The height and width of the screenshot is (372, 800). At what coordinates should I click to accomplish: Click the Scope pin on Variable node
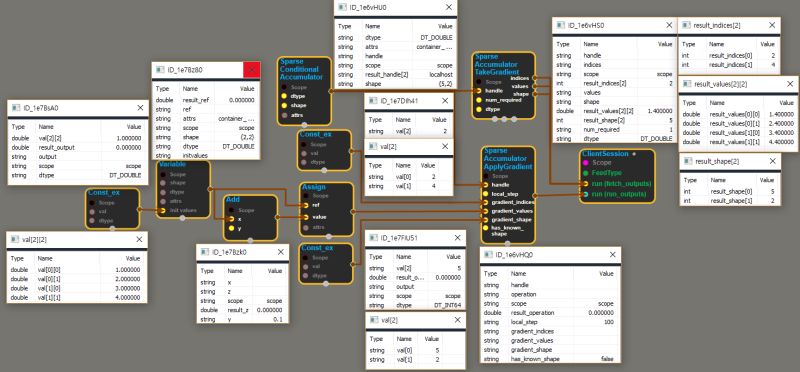[163, 174]
